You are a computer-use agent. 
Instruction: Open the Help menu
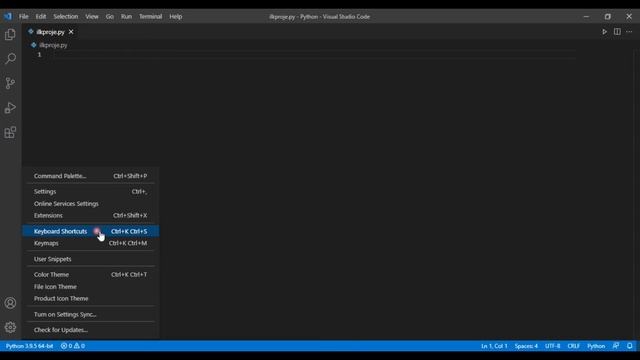point(176,17)
